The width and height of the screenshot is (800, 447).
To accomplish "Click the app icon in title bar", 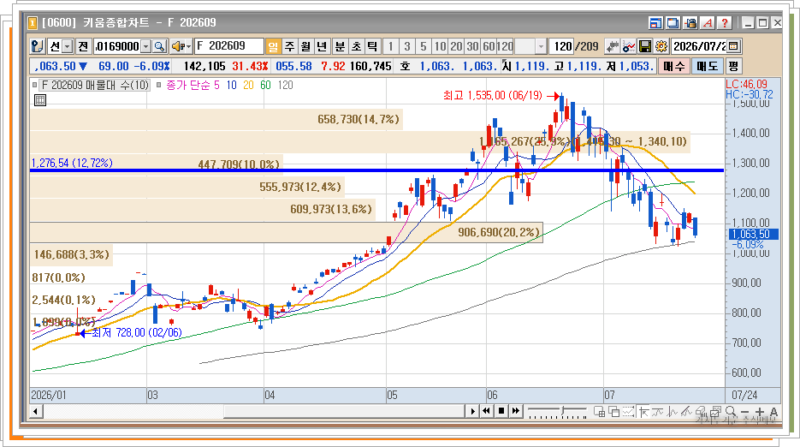I will tap(33, 22).
